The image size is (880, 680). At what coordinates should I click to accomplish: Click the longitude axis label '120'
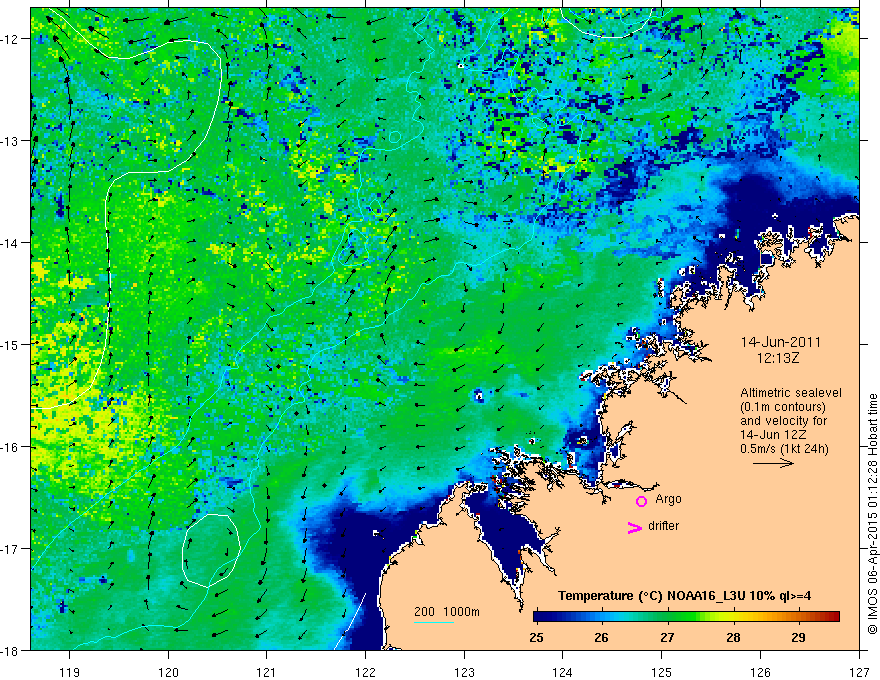pos(168,672)
